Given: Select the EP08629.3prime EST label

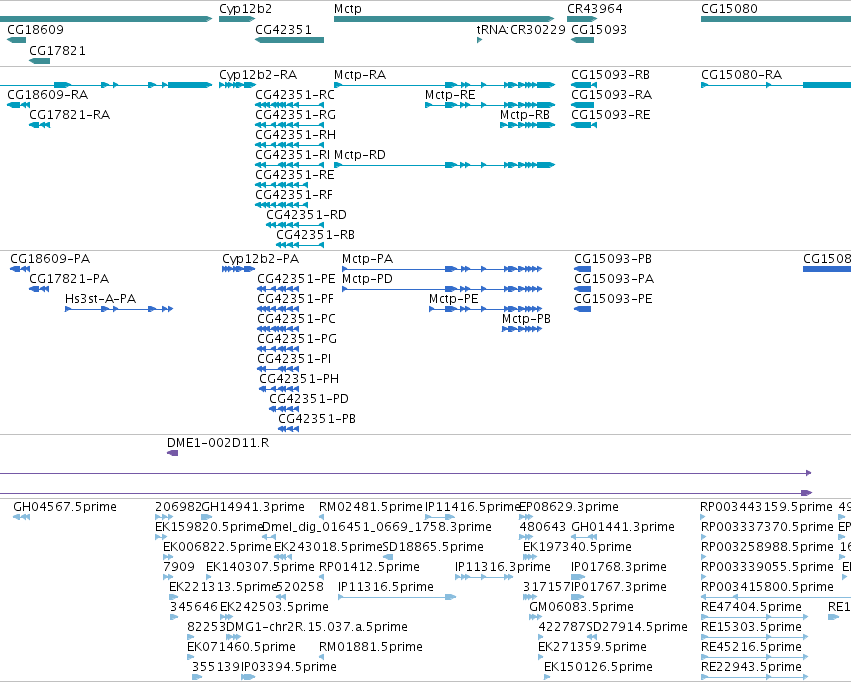Looking at the screenshot, I should pos(569,507).
